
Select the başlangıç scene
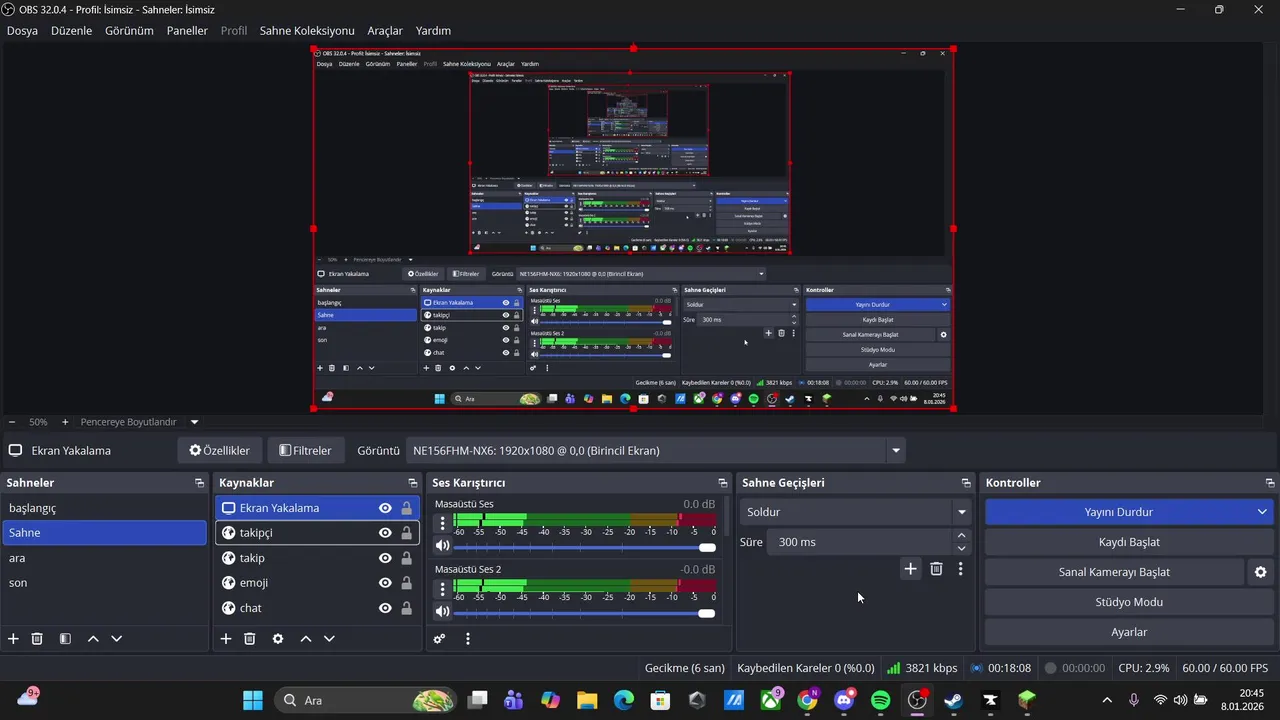point(104,508)
